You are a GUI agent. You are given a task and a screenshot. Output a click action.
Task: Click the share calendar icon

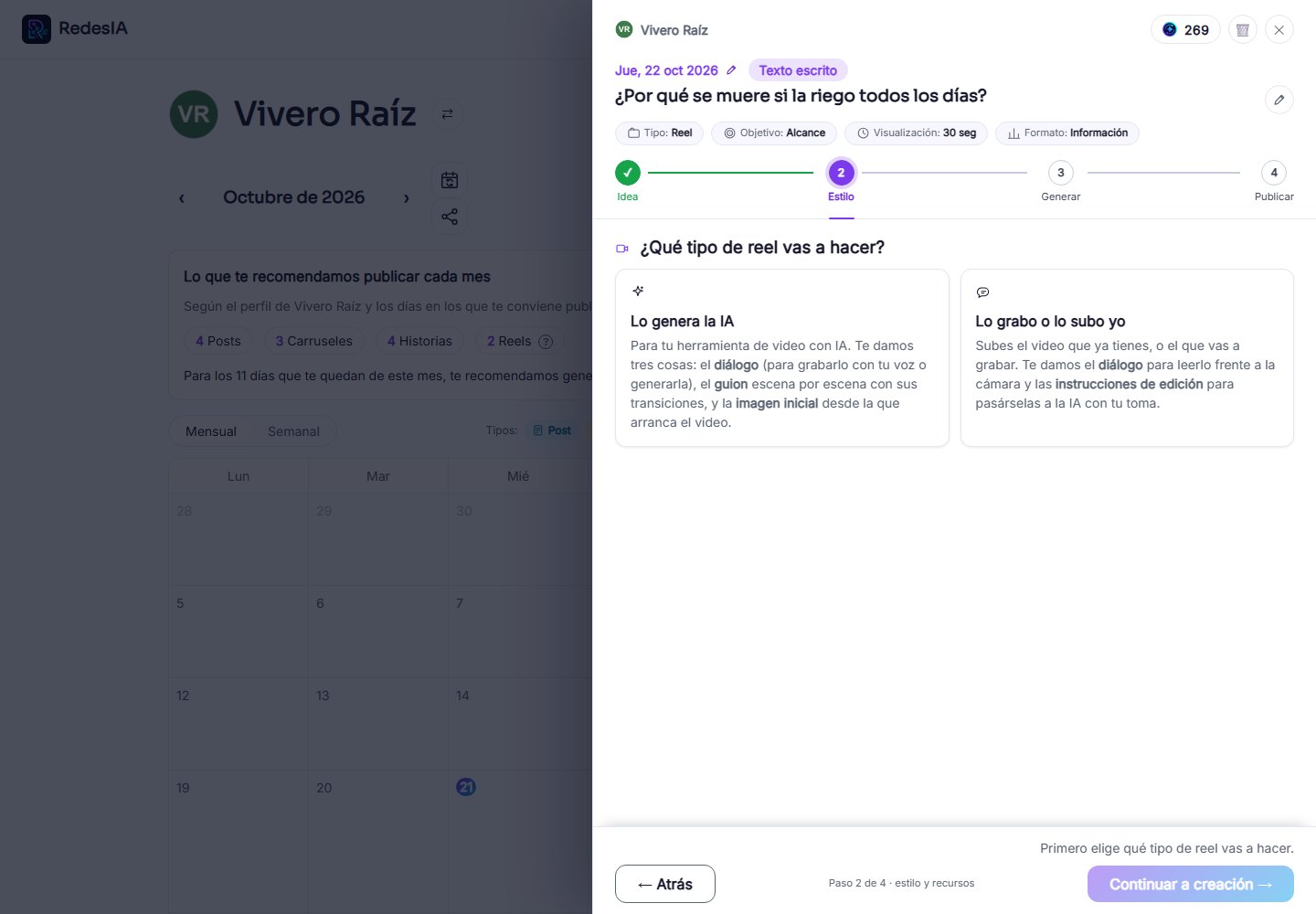pos(450,217)
